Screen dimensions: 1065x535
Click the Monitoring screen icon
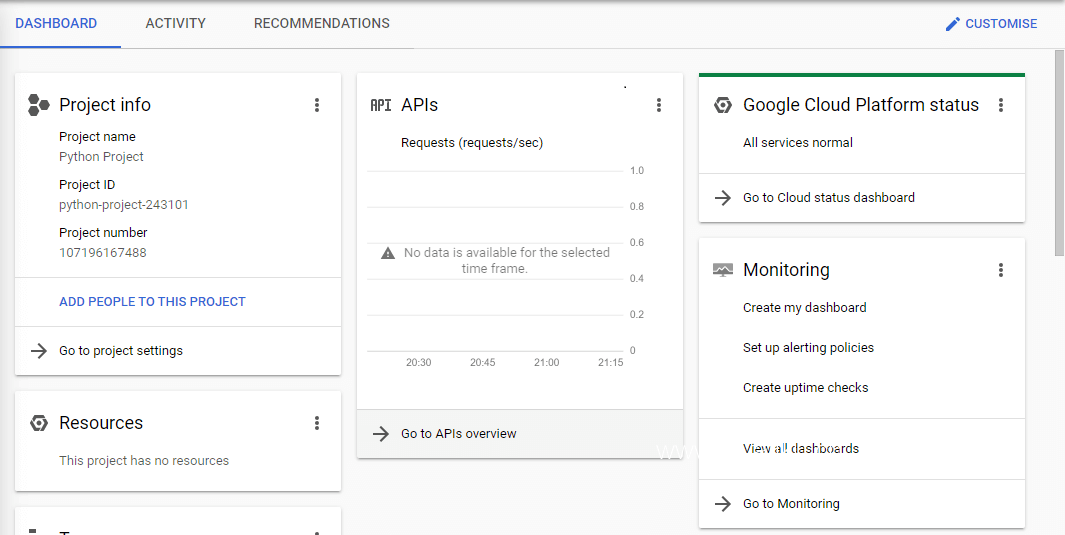click(x=723, y=270)
